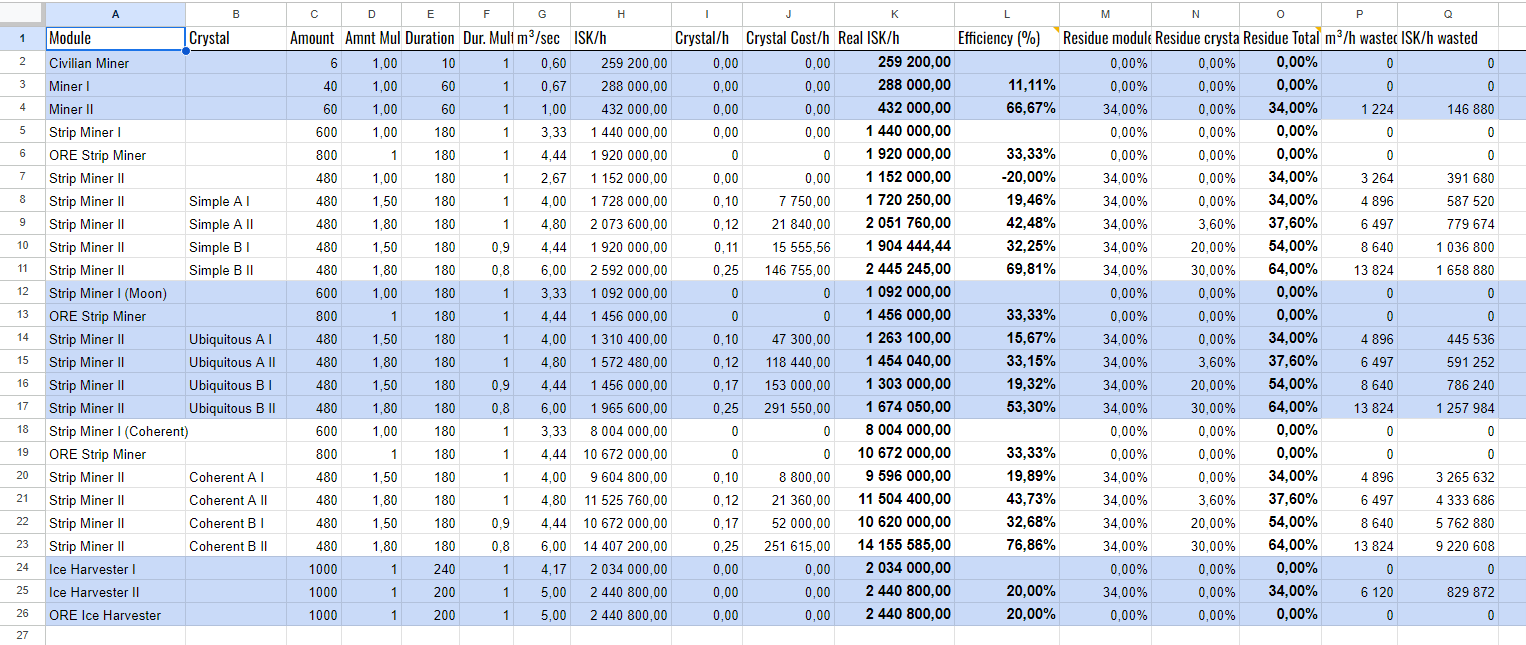Click the m³/h wasted value 6 120

tap(1360, 592)
